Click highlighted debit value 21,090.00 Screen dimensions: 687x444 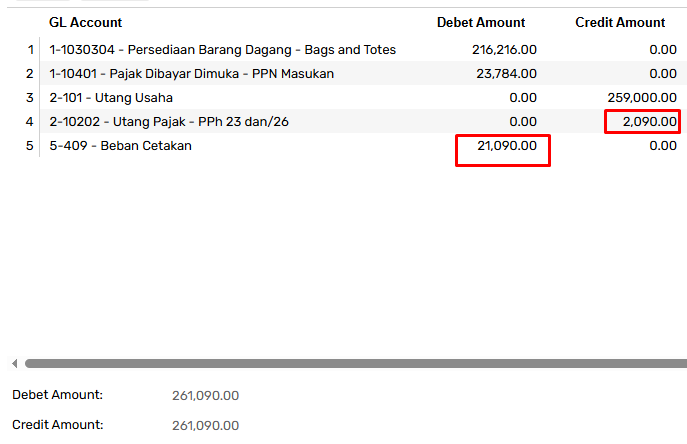[507, 146]
